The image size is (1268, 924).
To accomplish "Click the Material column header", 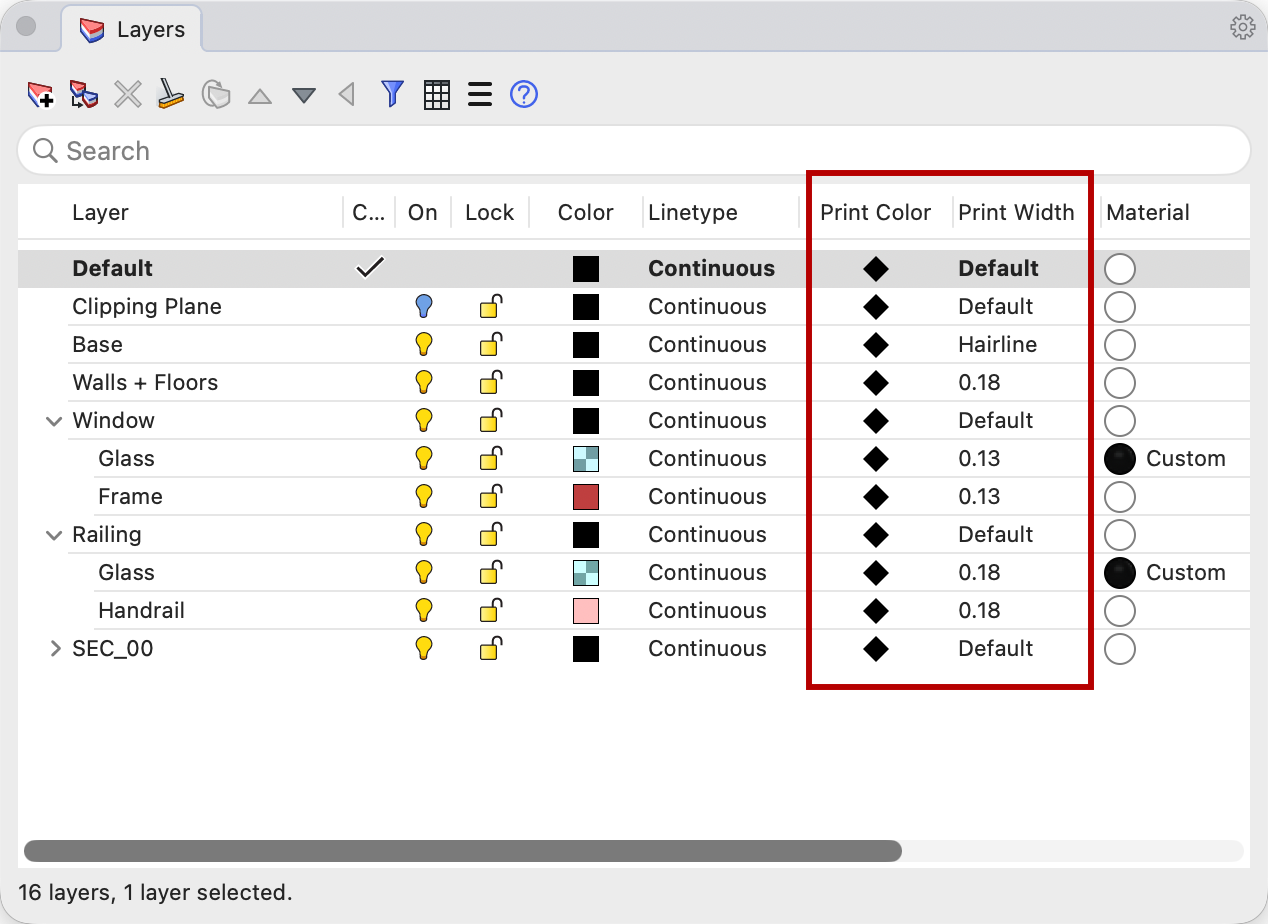I will click(1148, 212).
